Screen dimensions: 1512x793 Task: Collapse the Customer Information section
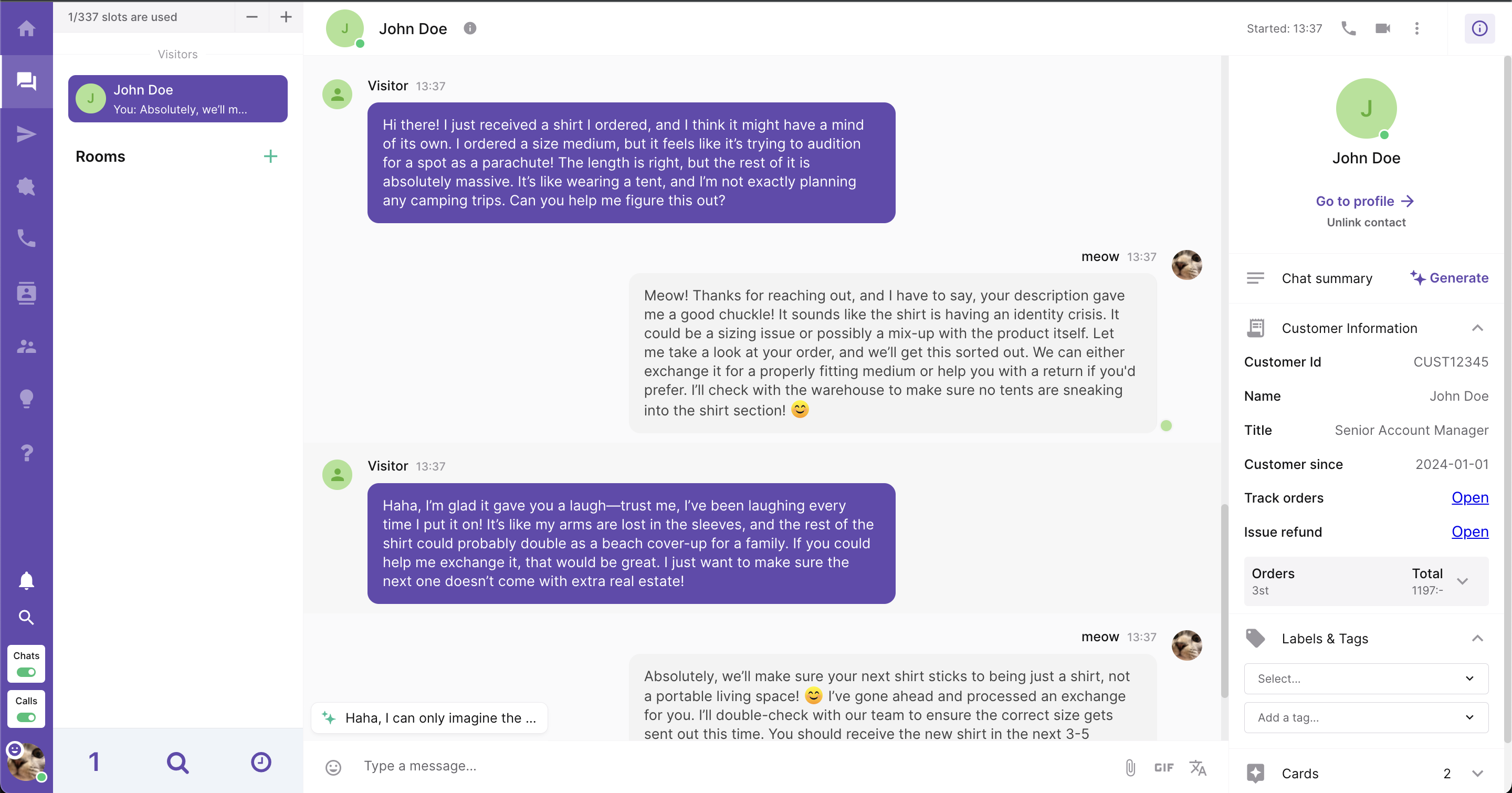1478,328
